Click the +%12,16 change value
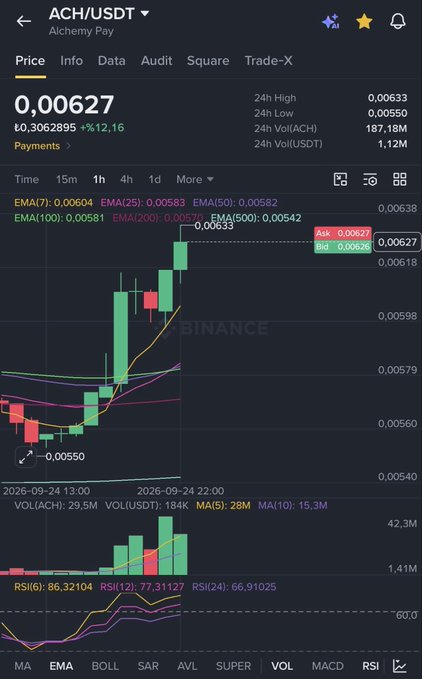Screen dimensions: 422x679 pos(102,128)
